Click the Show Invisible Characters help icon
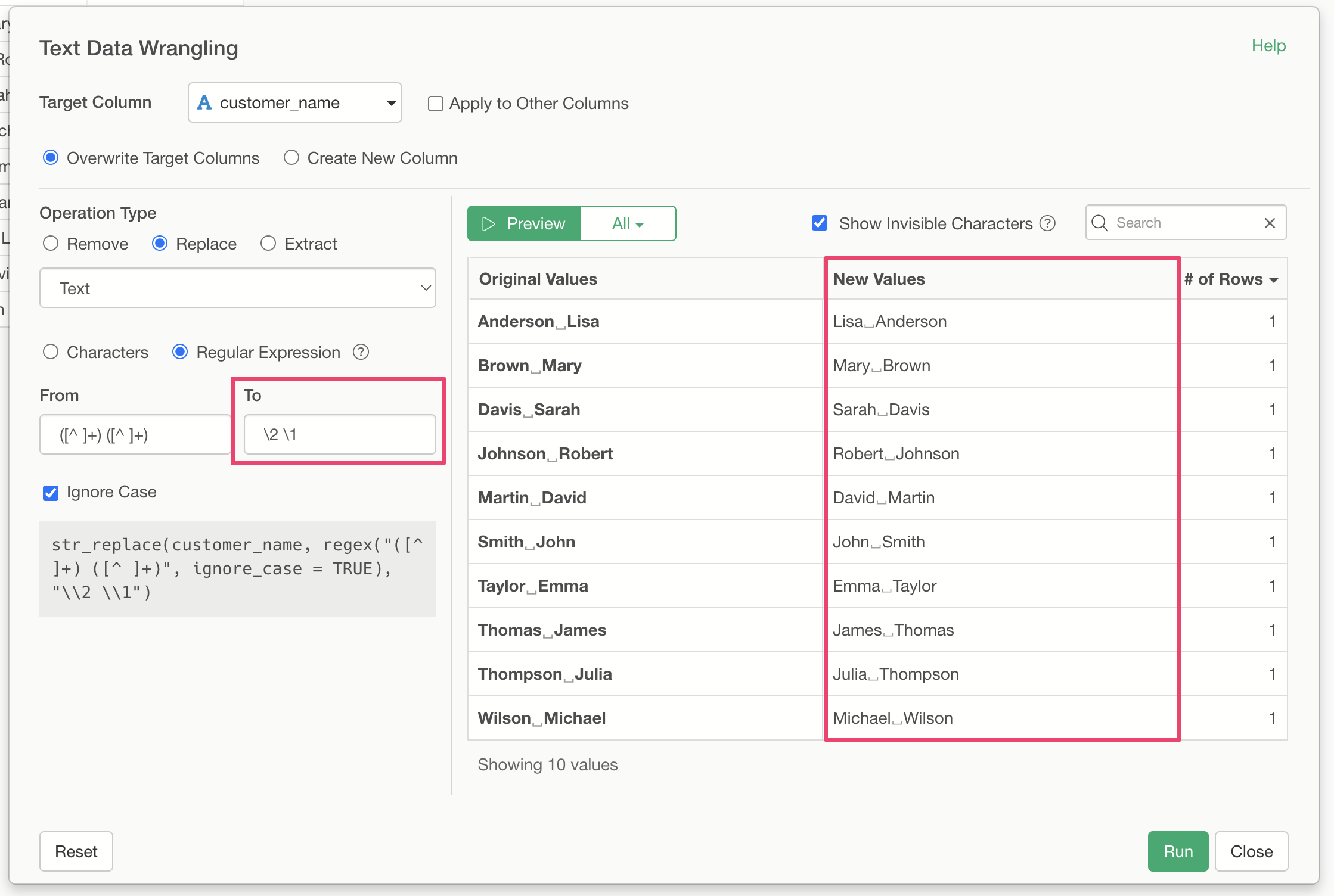The width and height of the screenshot is (1334, 896). (1047, 223)
